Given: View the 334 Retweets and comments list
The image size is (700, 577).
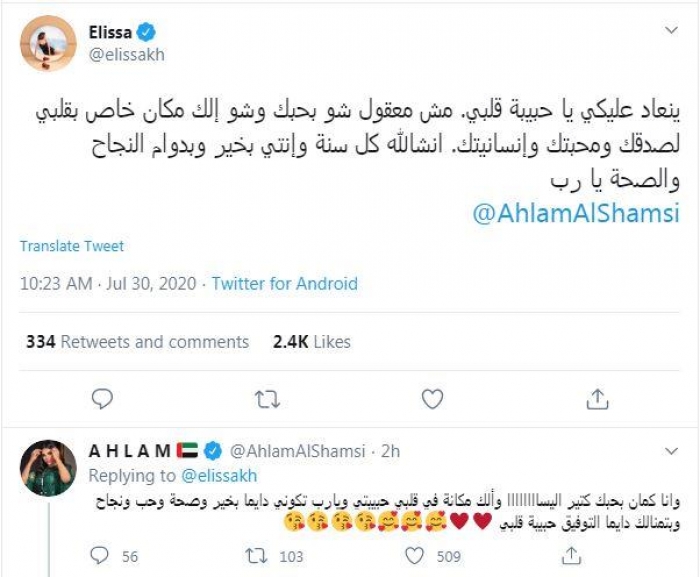Looking at the screenshot, I should 136,342.
